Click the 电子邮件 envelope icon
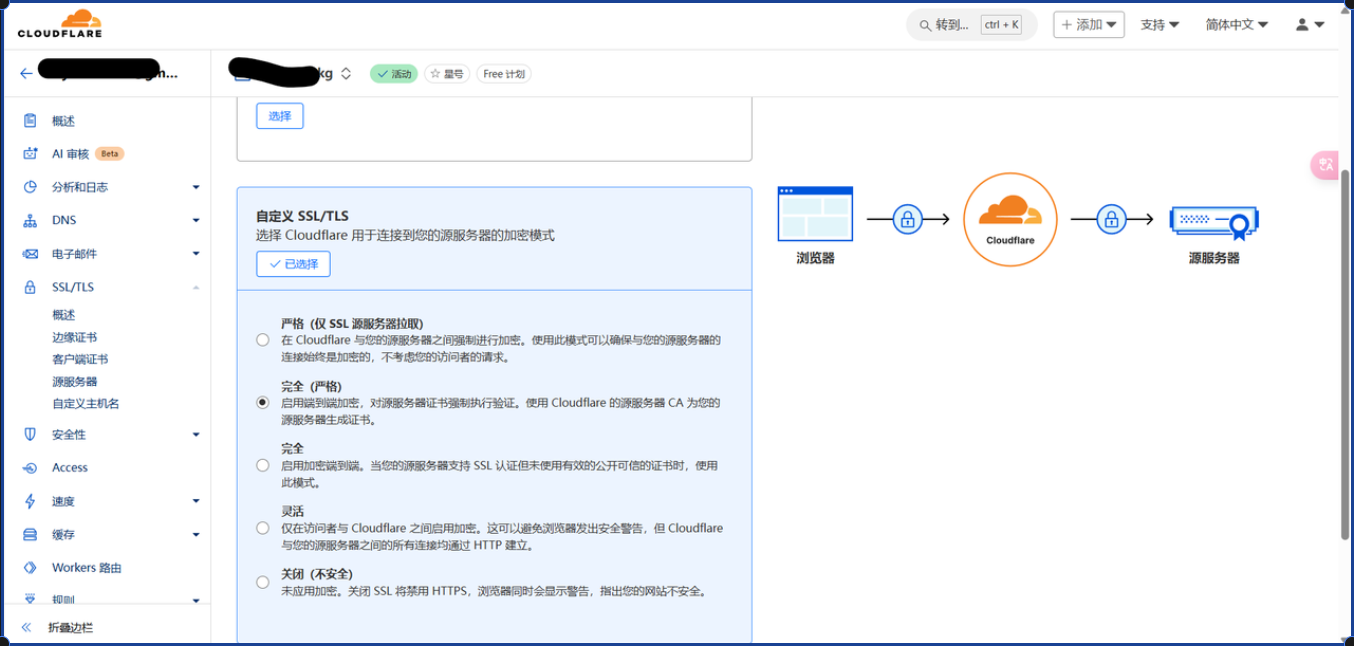The height and width of the screenshot is (646, 1354). 30,254
